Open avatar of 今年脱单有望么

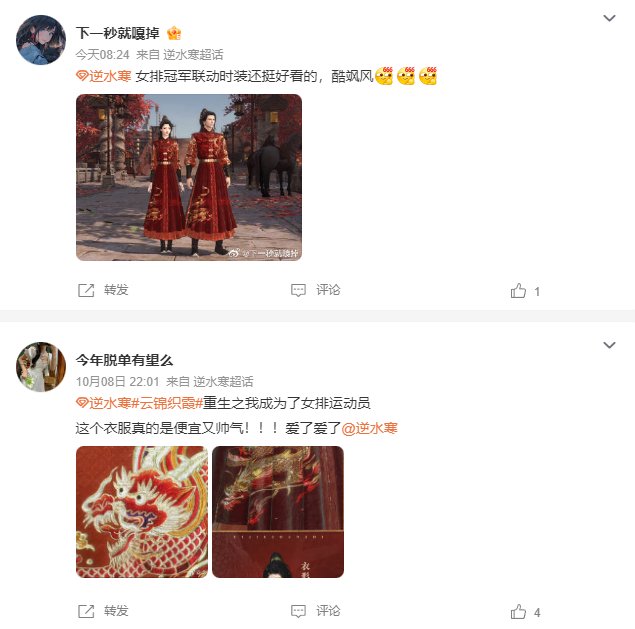pos(41,367)
